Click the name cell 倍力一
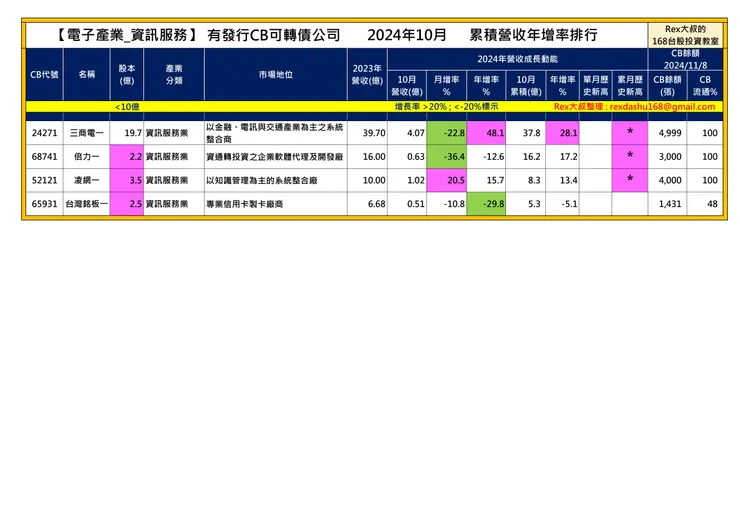Screen dimensions: 740x523 [x=86, y=157]
